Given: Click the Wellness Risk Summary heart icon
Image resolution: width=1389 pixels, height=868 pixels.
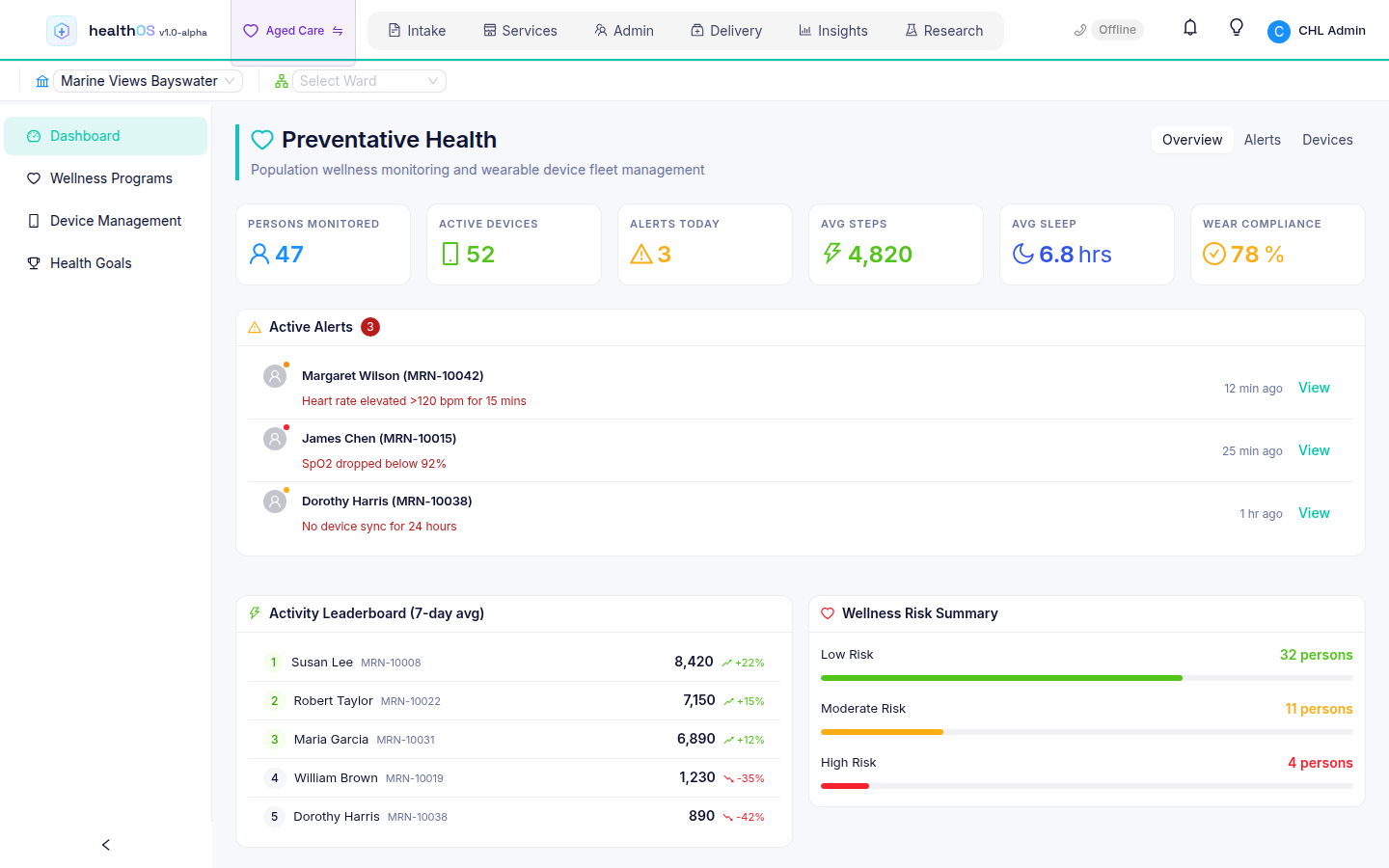Looking at the screenshot, I should point(828,613).
